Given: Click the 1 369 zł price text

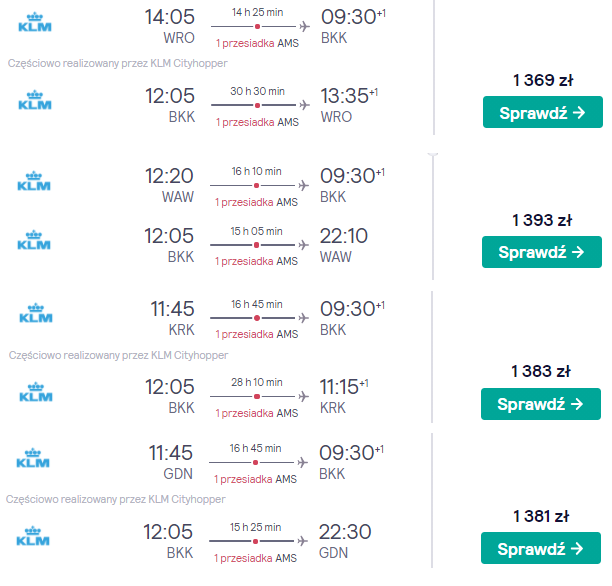Looking at the screenshot, I should coord(543,80).
